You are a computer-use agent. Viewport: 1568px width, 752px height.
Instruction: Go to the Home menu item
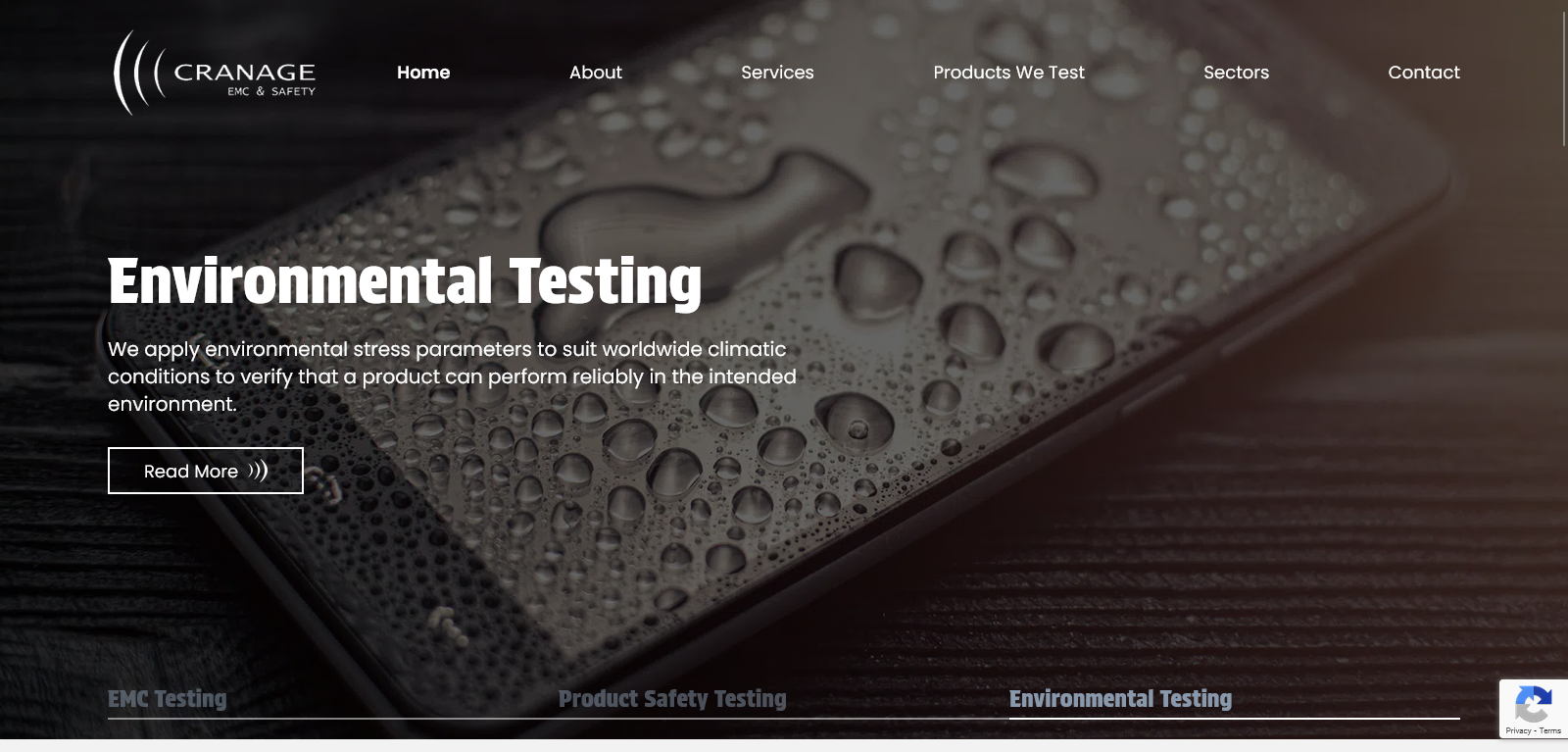click(x=423, y=73)
